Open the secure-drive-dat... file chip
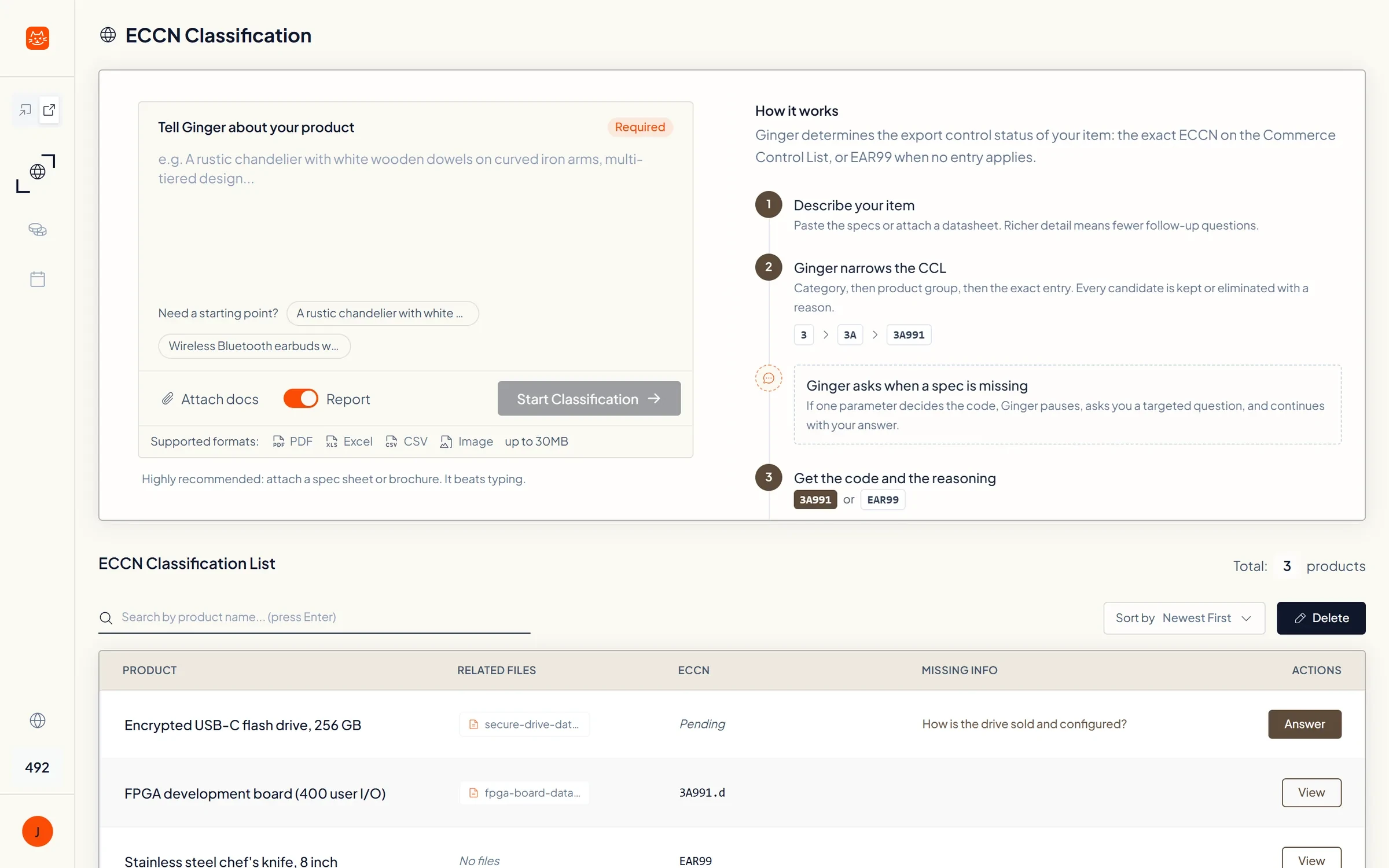This screenshot has width=1389, height=868. tap(524, 724)
